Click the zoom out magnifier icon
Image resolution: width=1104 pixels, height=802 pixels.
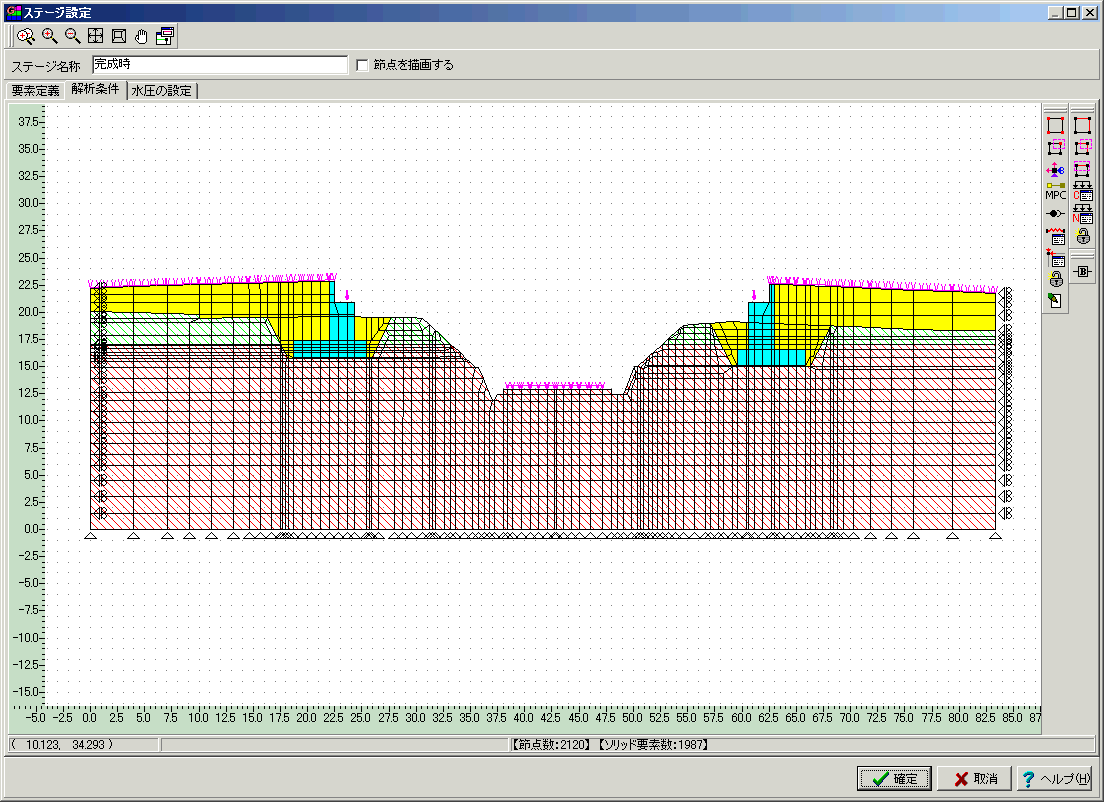click(x=72, y=37)
